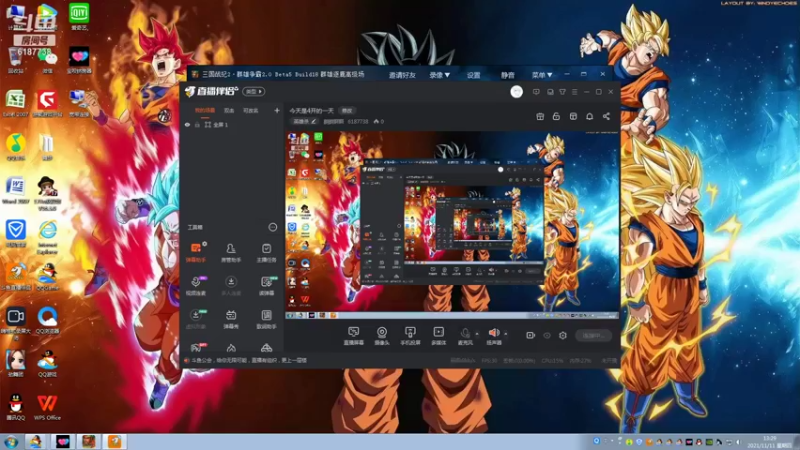Open the notification bell icon
The width and height of the screenshot is (800, 450).
point(589,116)
